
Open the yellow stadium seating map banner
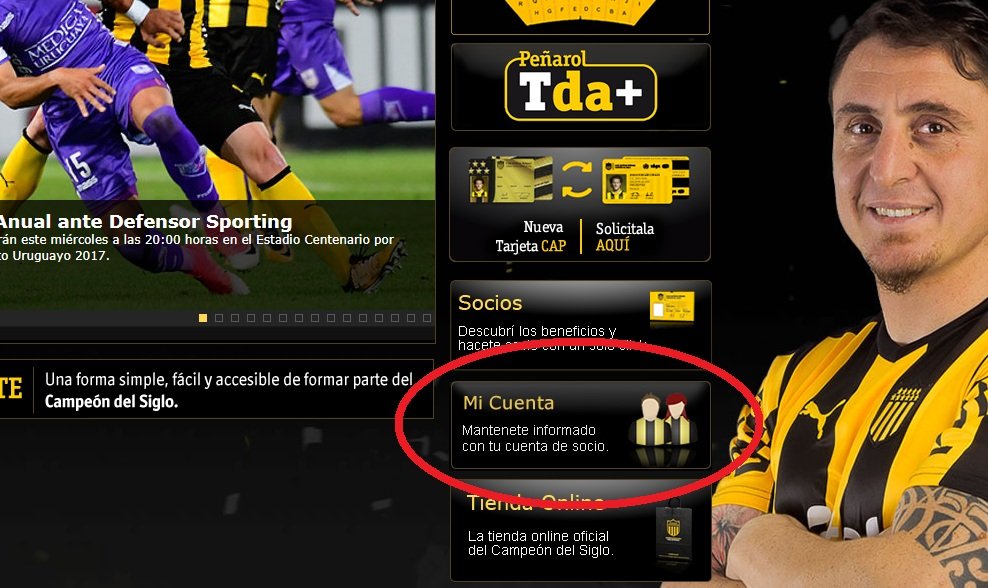[x=580, y=16]
